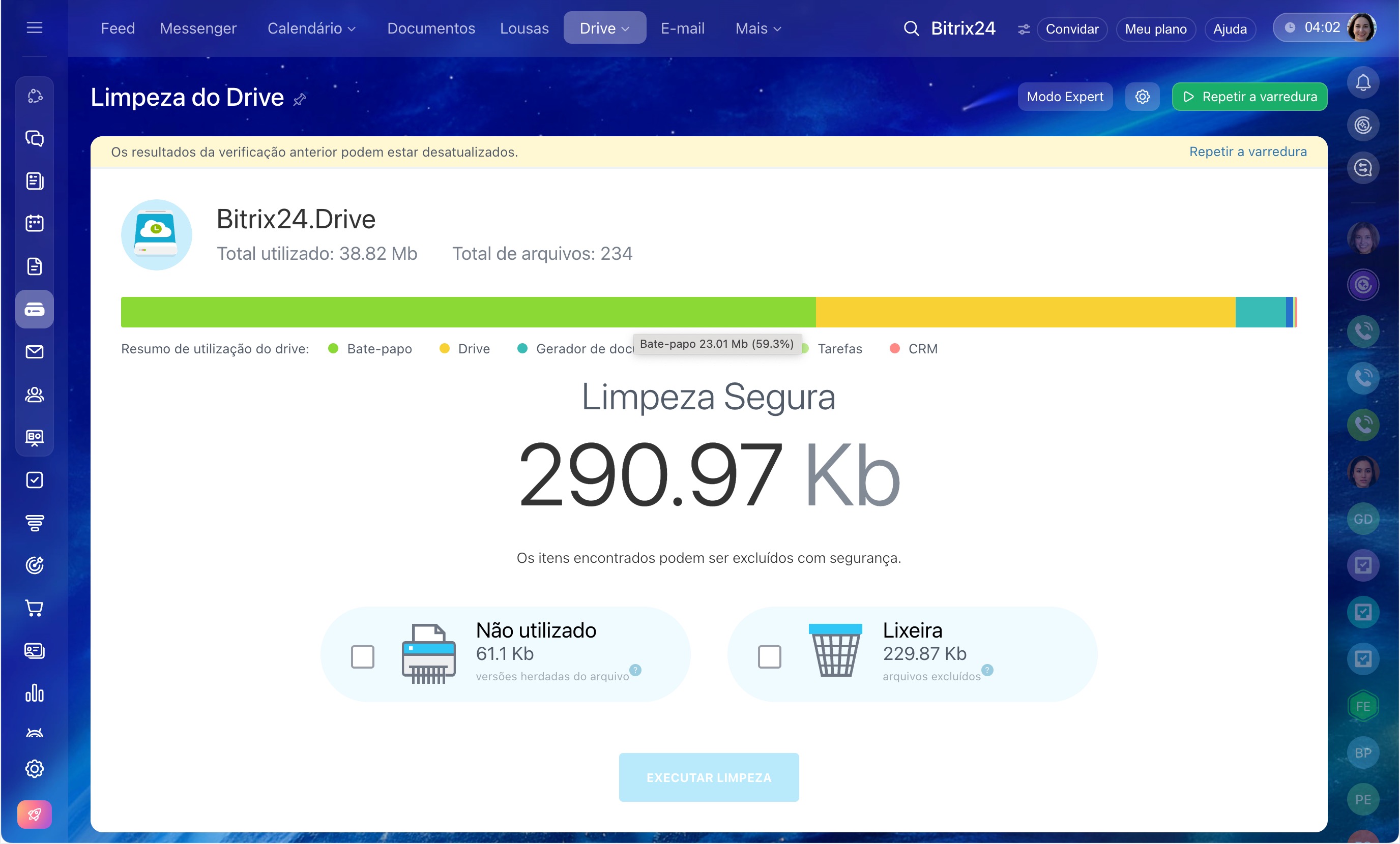
Task: Open the Documentos menu item
Action: click(431, 28)
